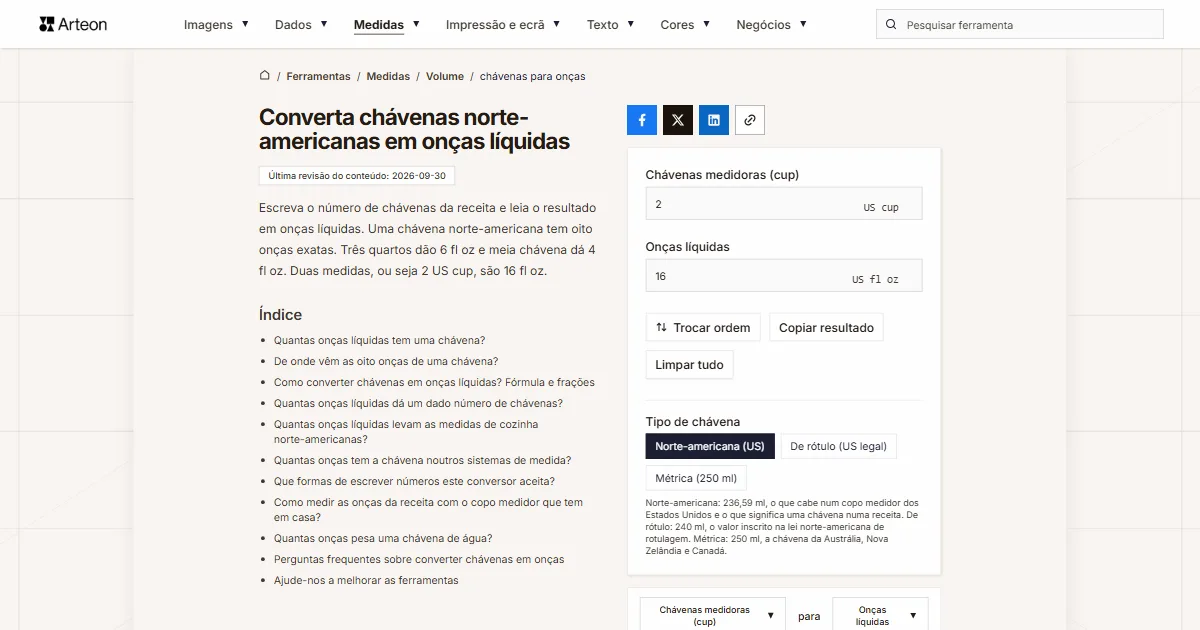Select De rótulo (US legal) cup type

click(838, 446)
